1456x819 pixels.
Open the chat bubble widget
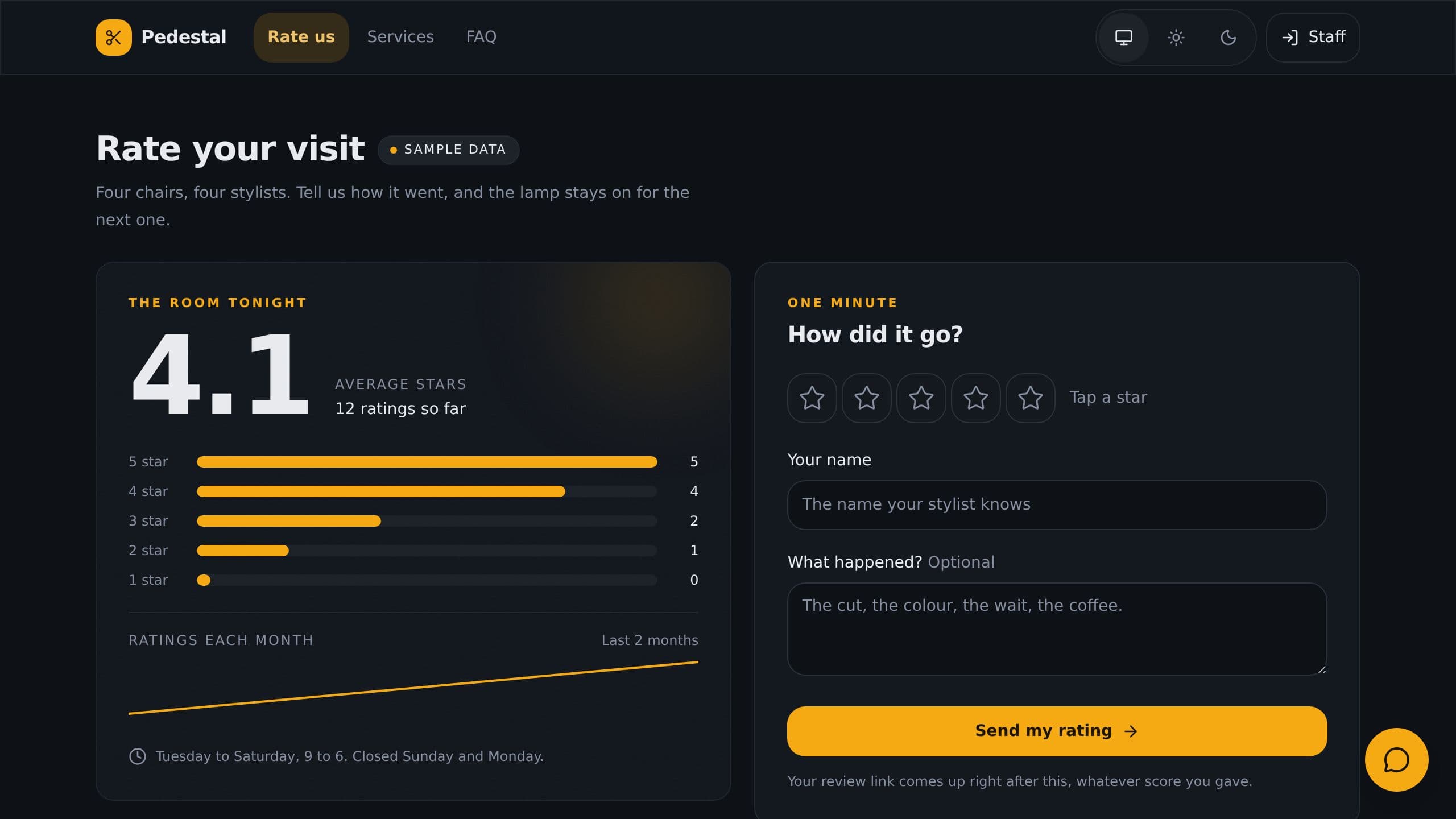click(x=1396, y=760)
